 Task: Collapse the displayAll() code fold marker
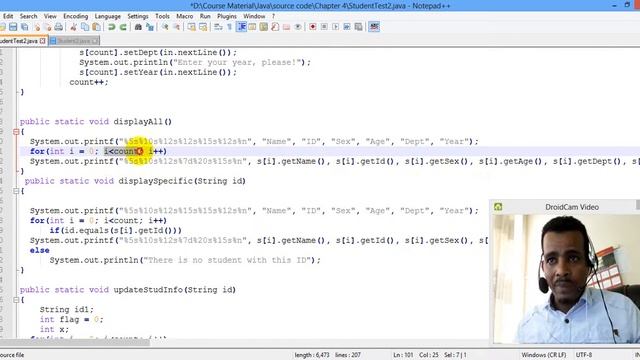pos(16,131)
